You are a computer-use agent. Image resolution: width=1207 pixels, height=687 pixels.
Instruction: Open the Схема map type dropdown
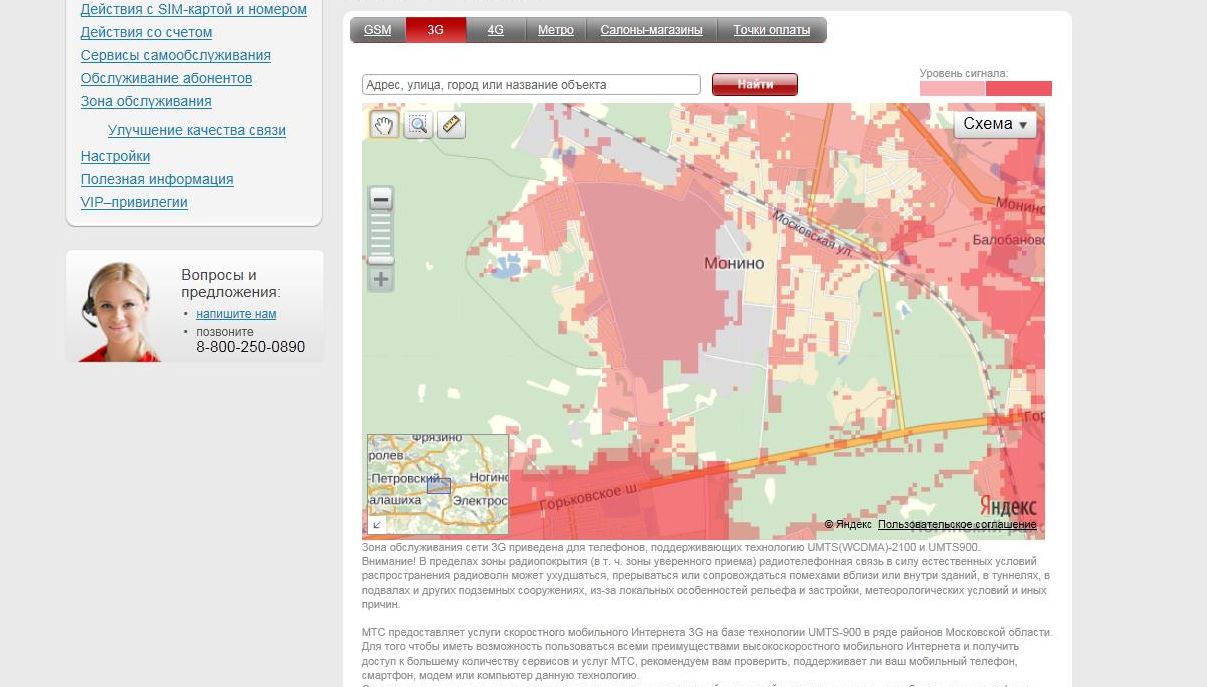click(x=995, y=124)
